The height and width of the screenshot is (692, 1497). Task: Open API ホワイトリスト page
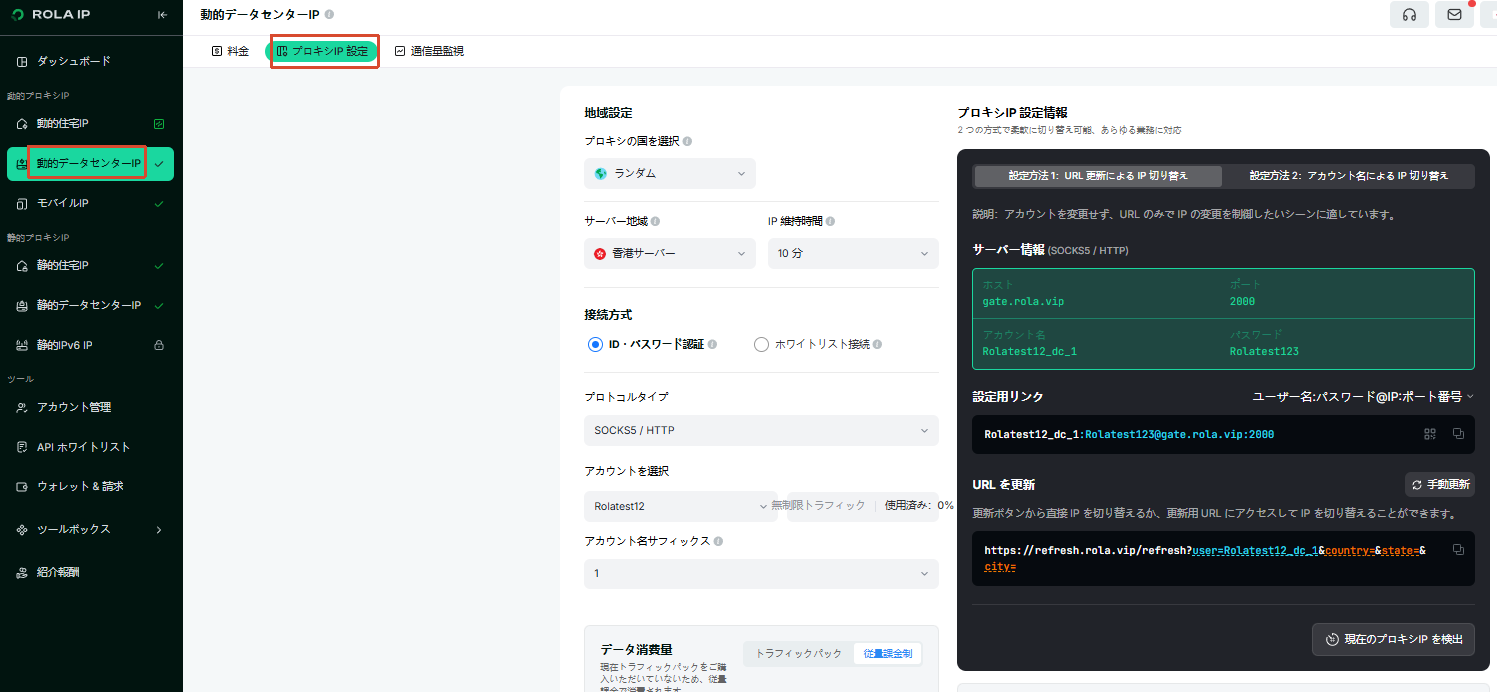pos(90,447)
